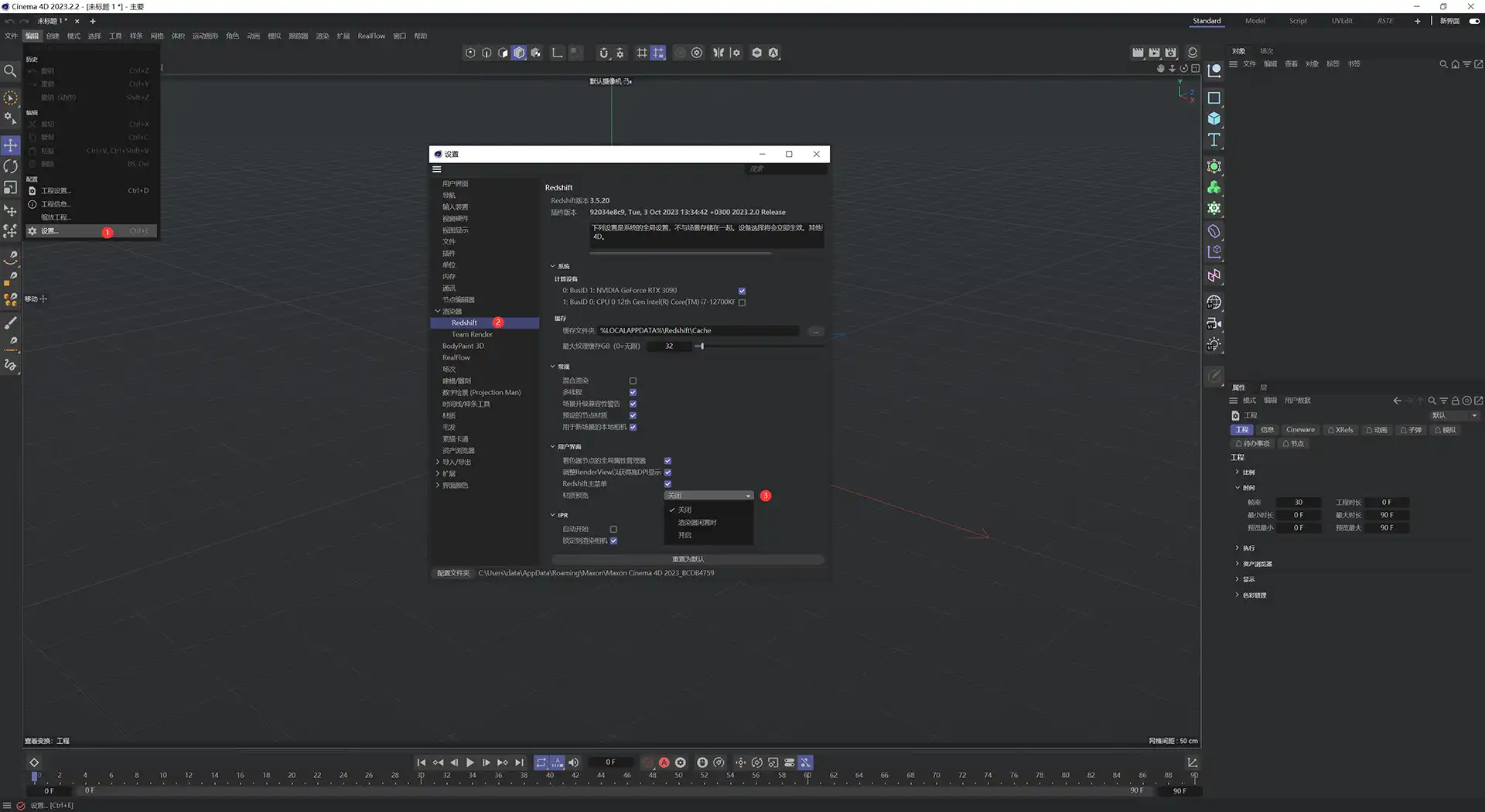
Task: Collapse the IPR section
Action: [552, 515]
